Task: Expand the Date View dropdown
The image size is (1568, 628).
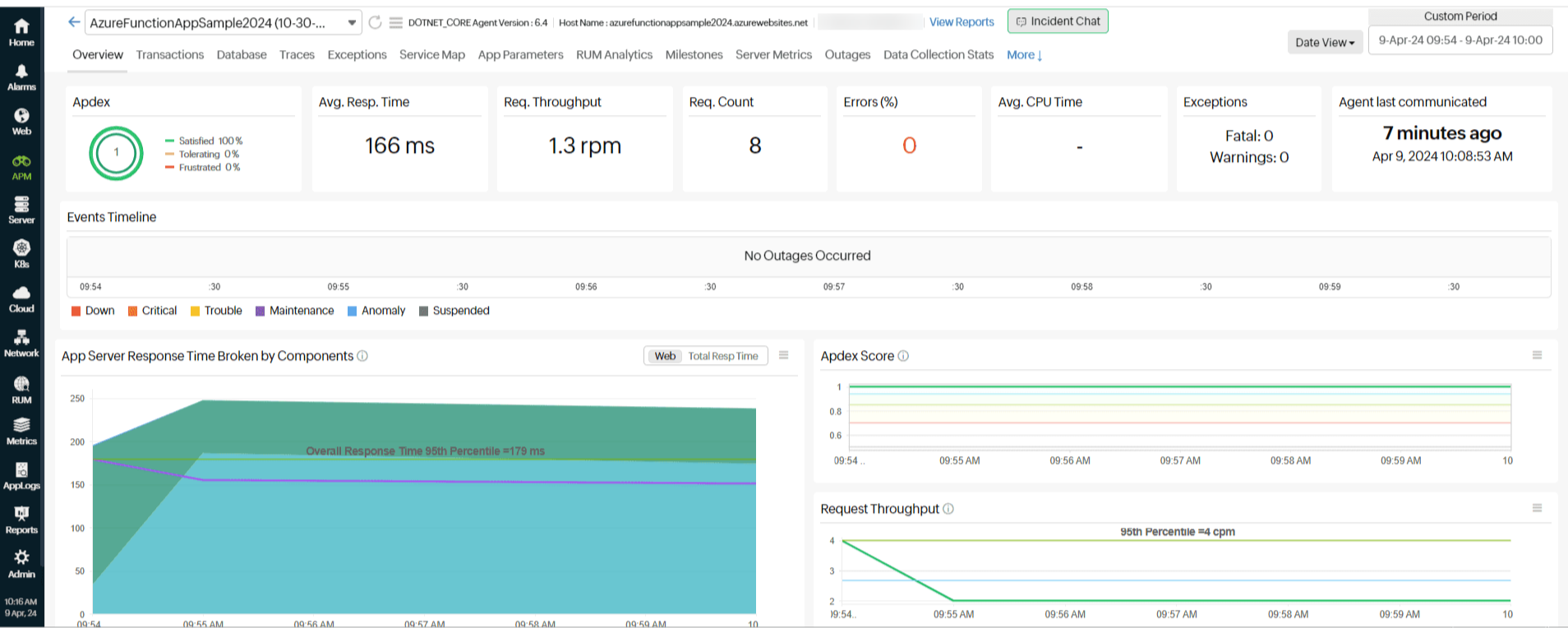Action: coord(1325,43)
